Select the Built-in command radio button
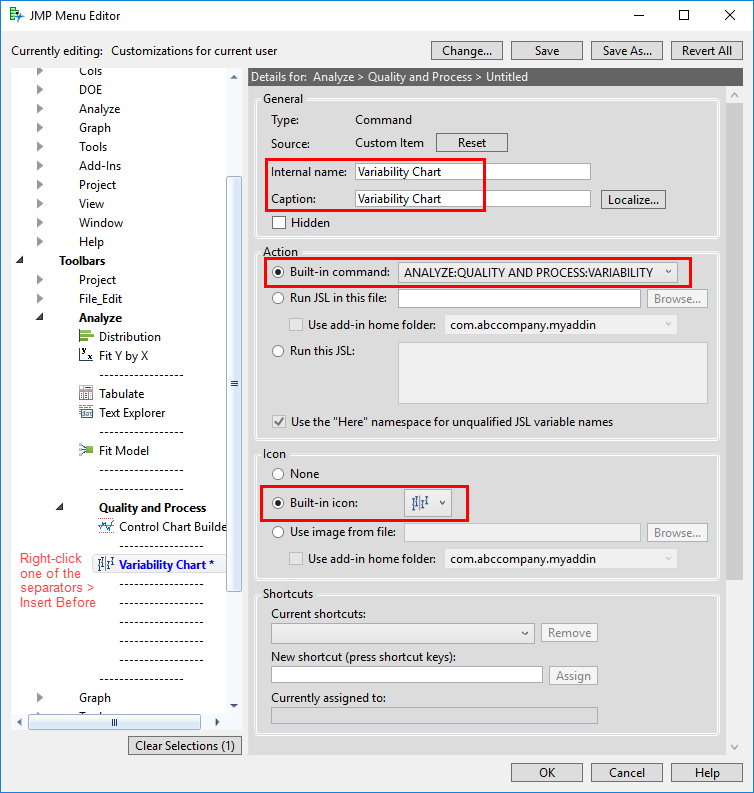The image size is (754, 793). (278, 272)
